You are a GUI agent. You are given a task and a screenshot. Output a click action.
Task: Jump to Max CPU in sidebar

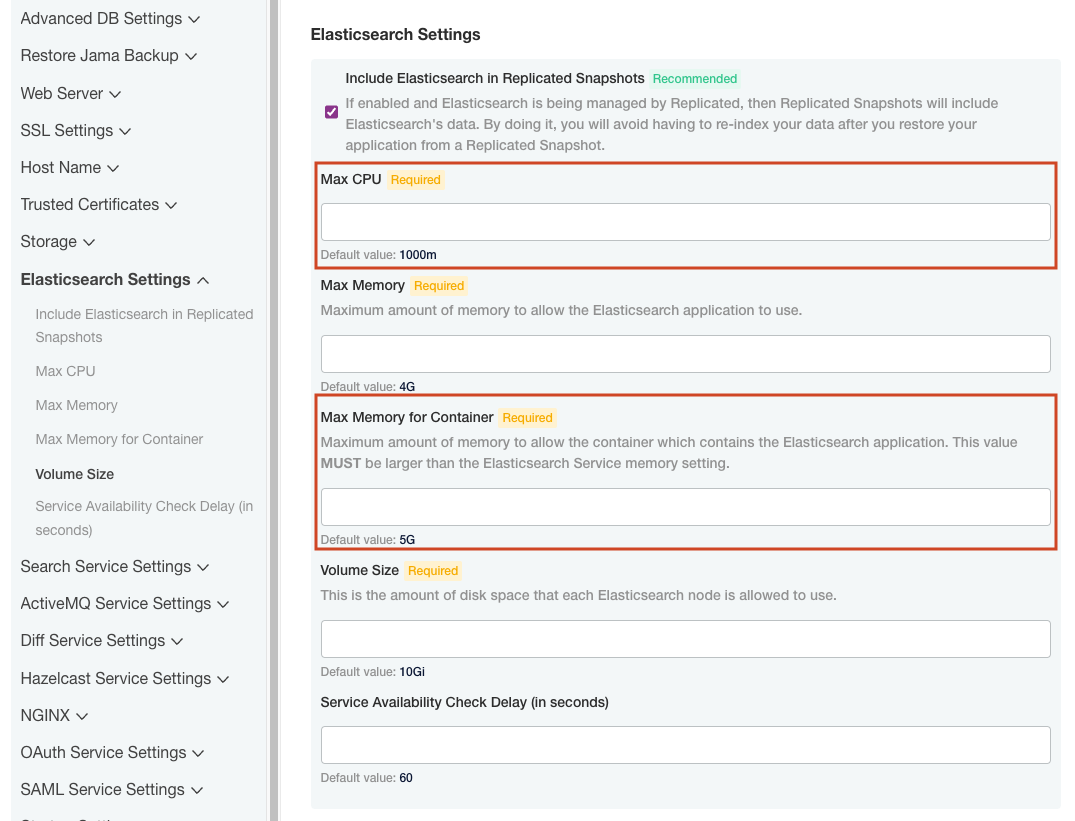point(65,371)
